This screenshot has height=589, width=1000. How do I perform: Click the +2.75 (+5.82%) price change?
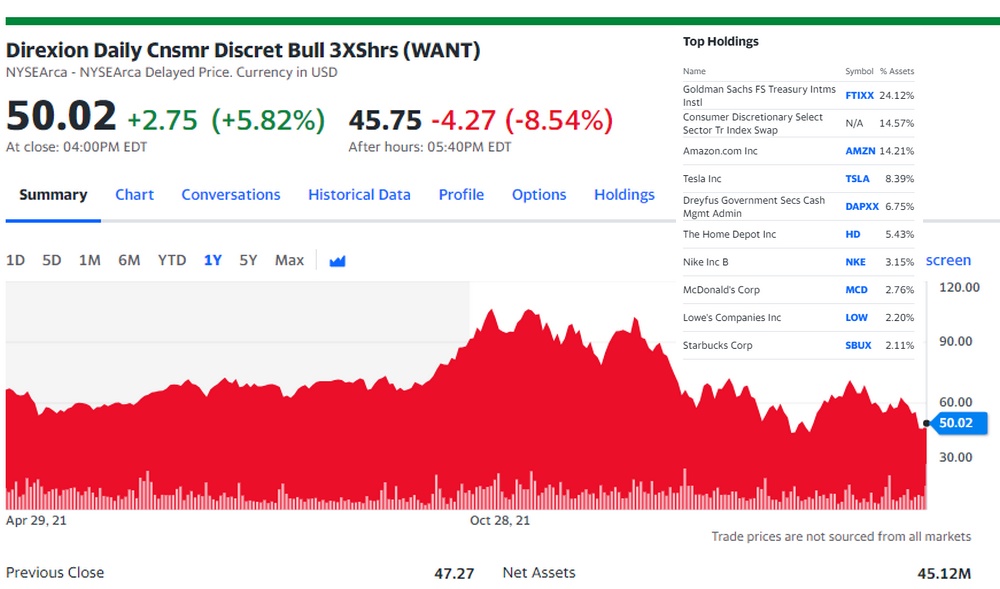coord(226,120)
